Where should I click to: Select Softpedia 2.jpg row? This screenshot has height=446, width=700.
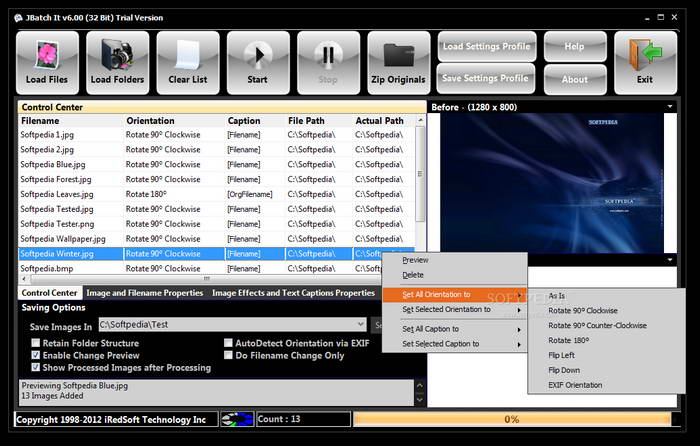point(217,150)
